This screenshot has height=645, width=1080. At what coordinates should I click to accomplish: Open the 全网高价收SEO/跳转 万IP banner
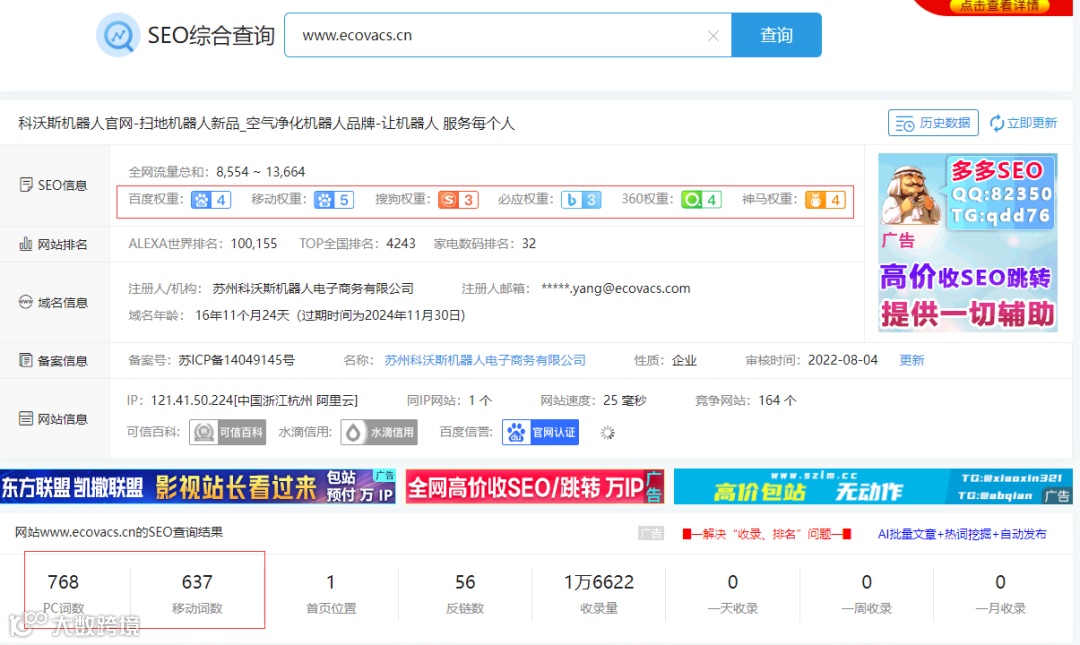pyautogui.click(x=535, y=487)
